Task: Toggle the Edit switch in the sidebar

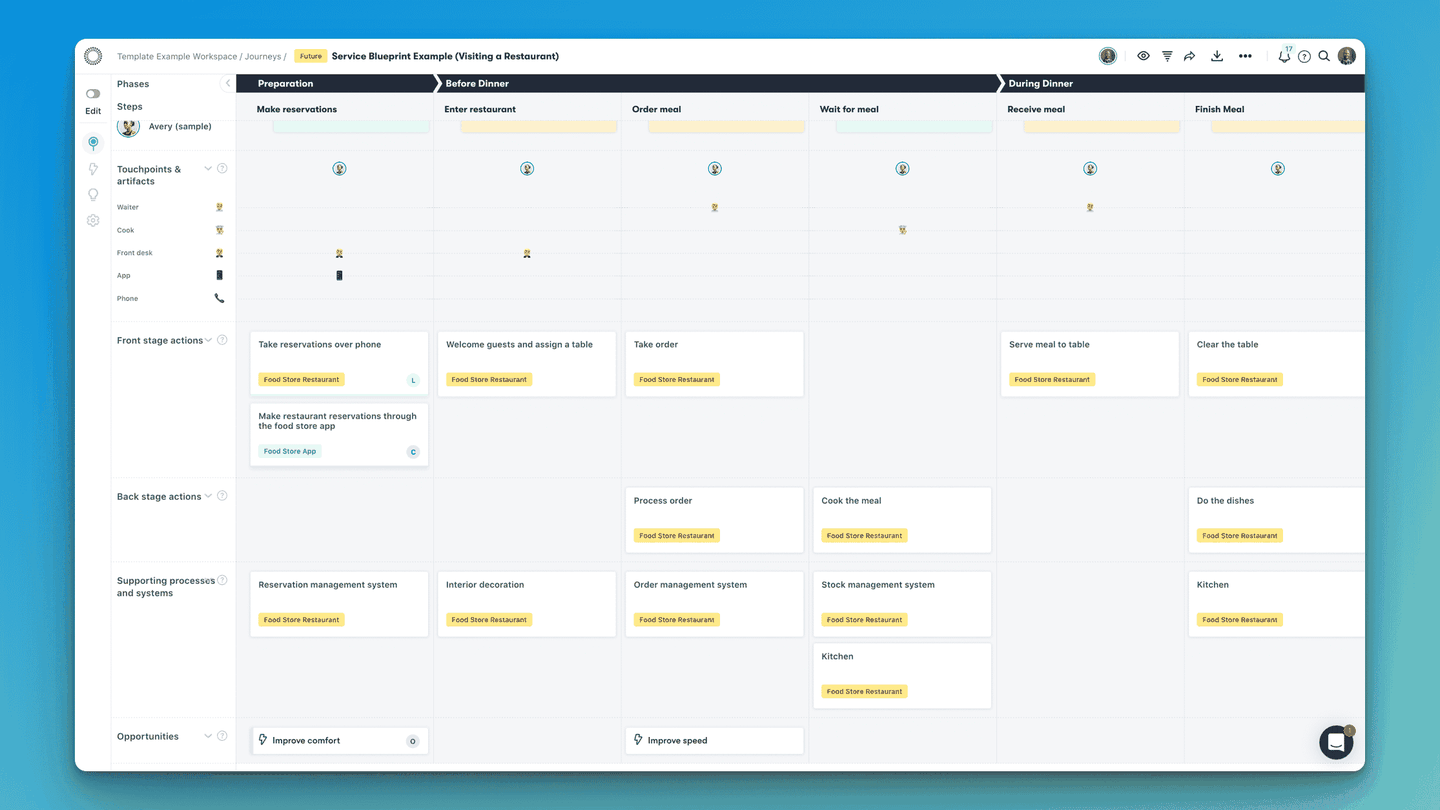Action: [92, 91]
